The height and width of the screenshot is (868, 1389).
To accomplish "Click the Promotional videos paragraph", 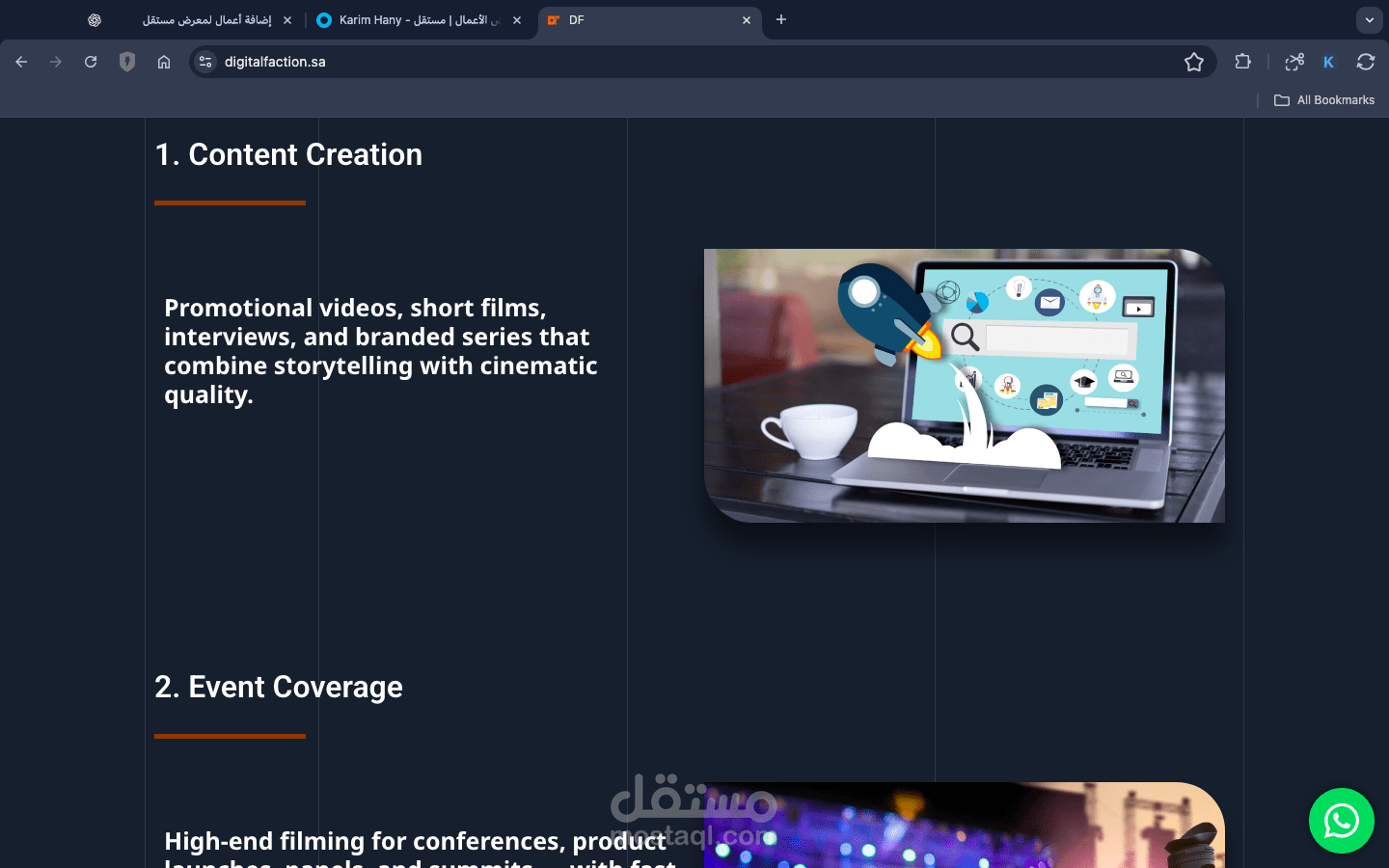I will 381,351.
